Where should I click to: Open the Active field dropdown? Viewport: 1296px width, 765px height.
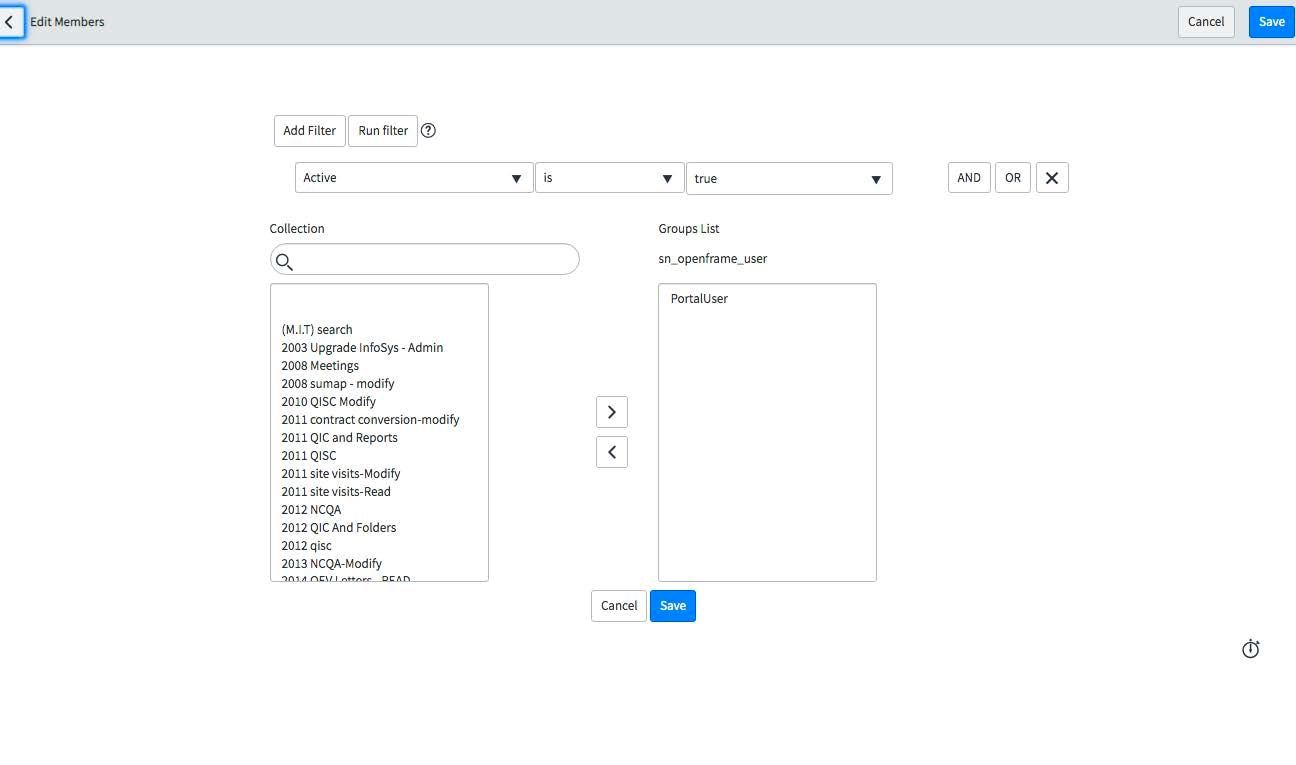coord(414,178)
